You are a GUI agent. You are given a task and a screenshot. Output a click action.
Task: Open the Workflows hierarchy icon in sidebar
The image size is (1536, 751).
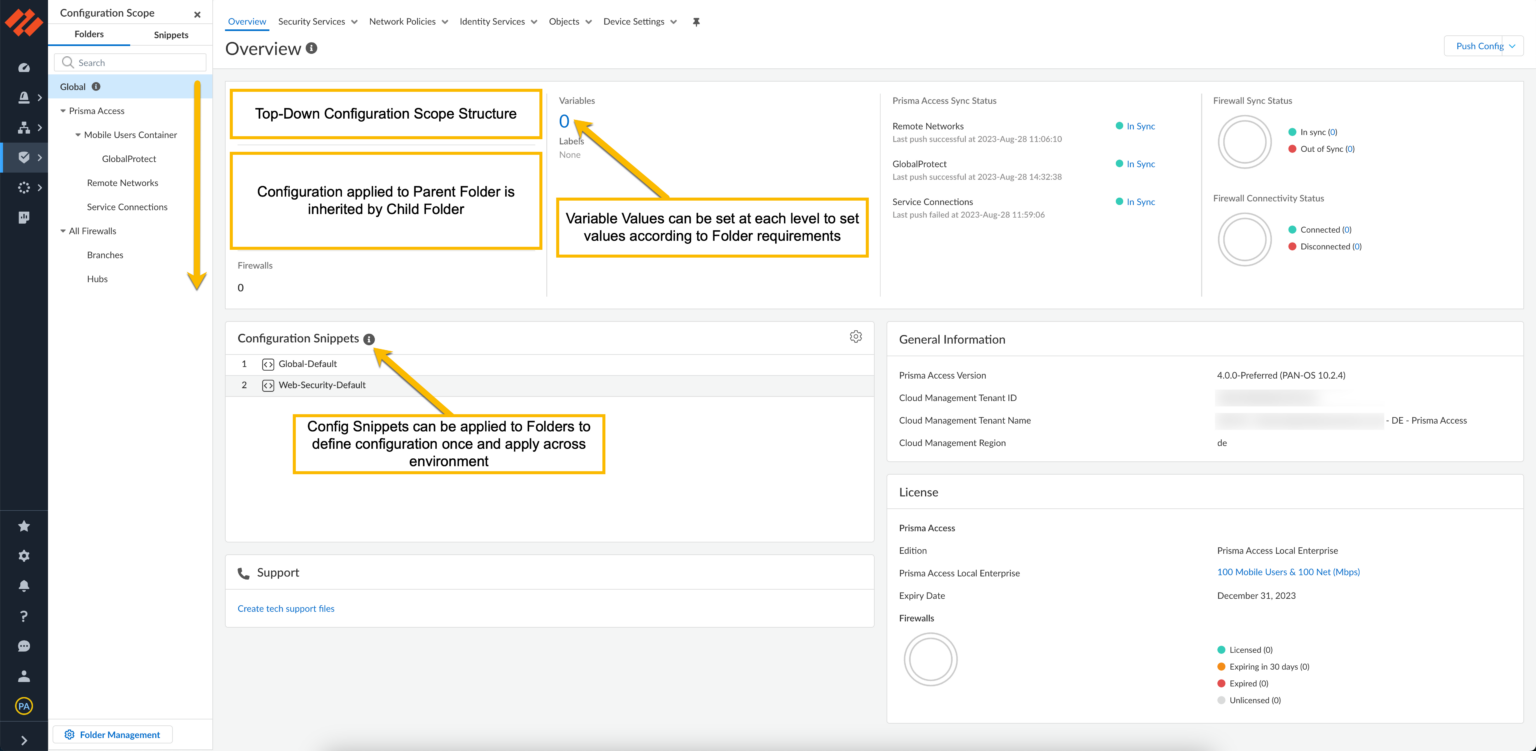[24, 127]
